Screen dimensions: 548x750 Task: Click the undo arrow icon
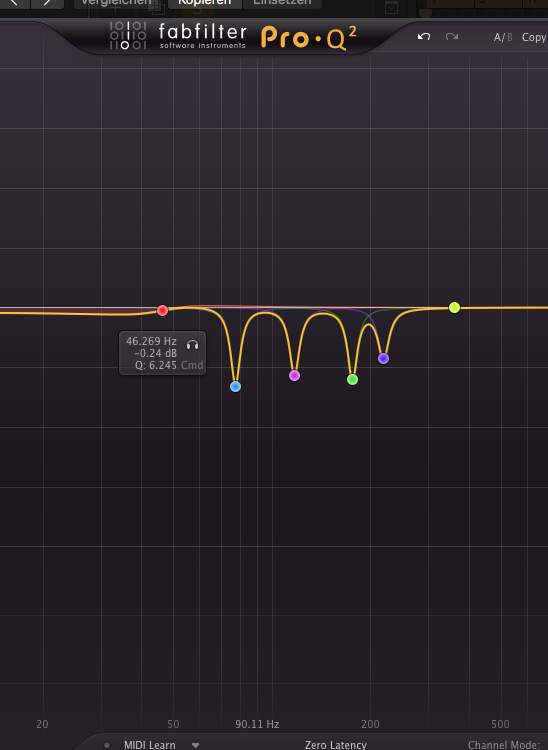coord(424,37)
